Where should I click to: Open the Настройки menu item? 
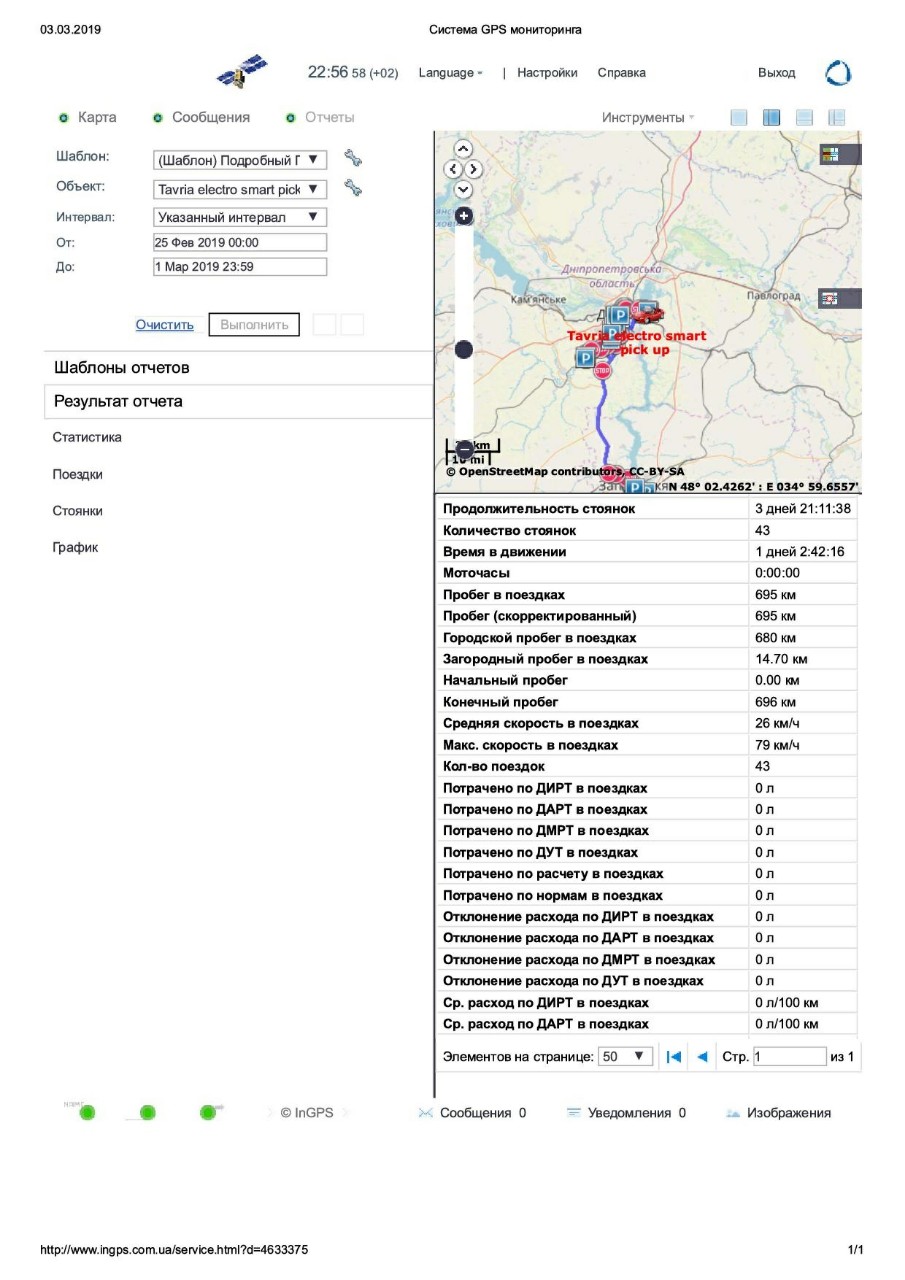click(x=547, y=73)
